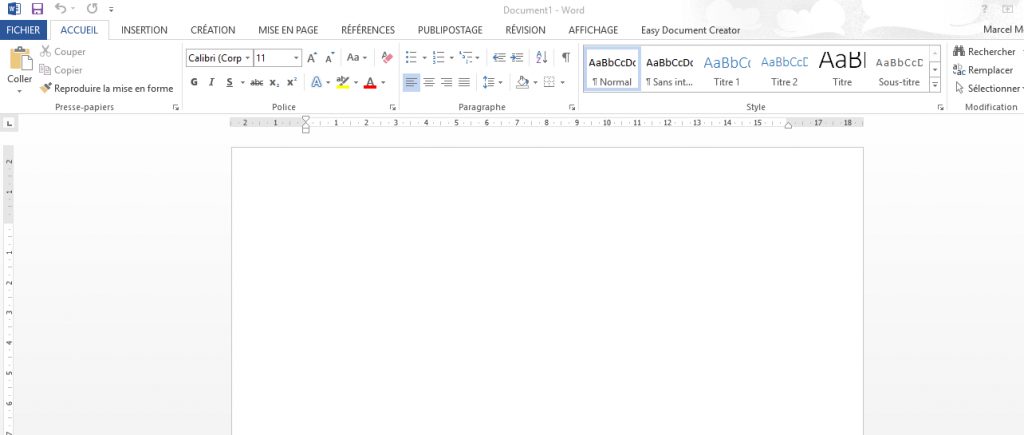Click the Remplacer button
Screen dimensions: 1024x435
click(983, 70)
